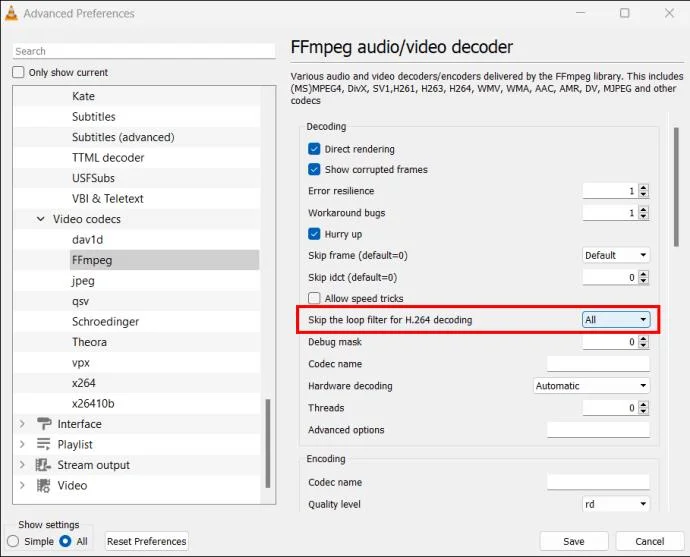Click the Stream output icon

click(x=43, y=465)
